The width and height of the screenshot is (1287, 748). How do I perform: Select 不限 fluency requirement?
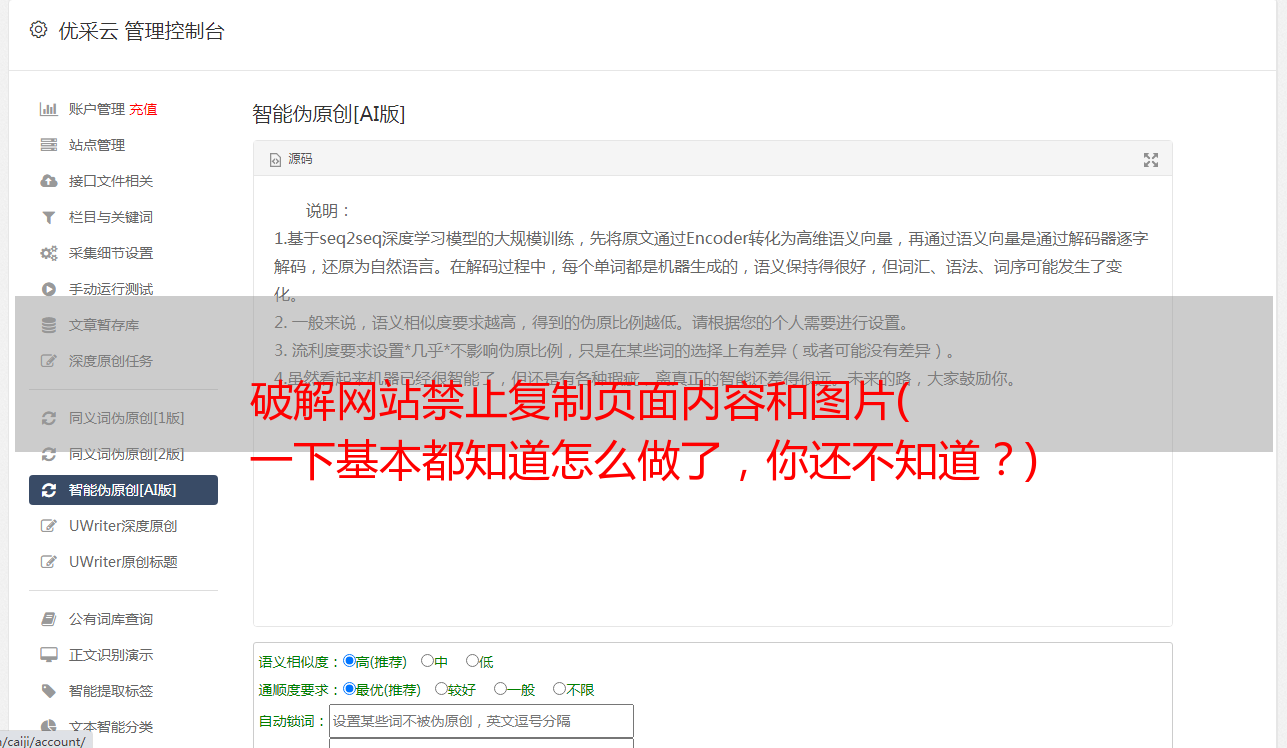pos(559,689)
